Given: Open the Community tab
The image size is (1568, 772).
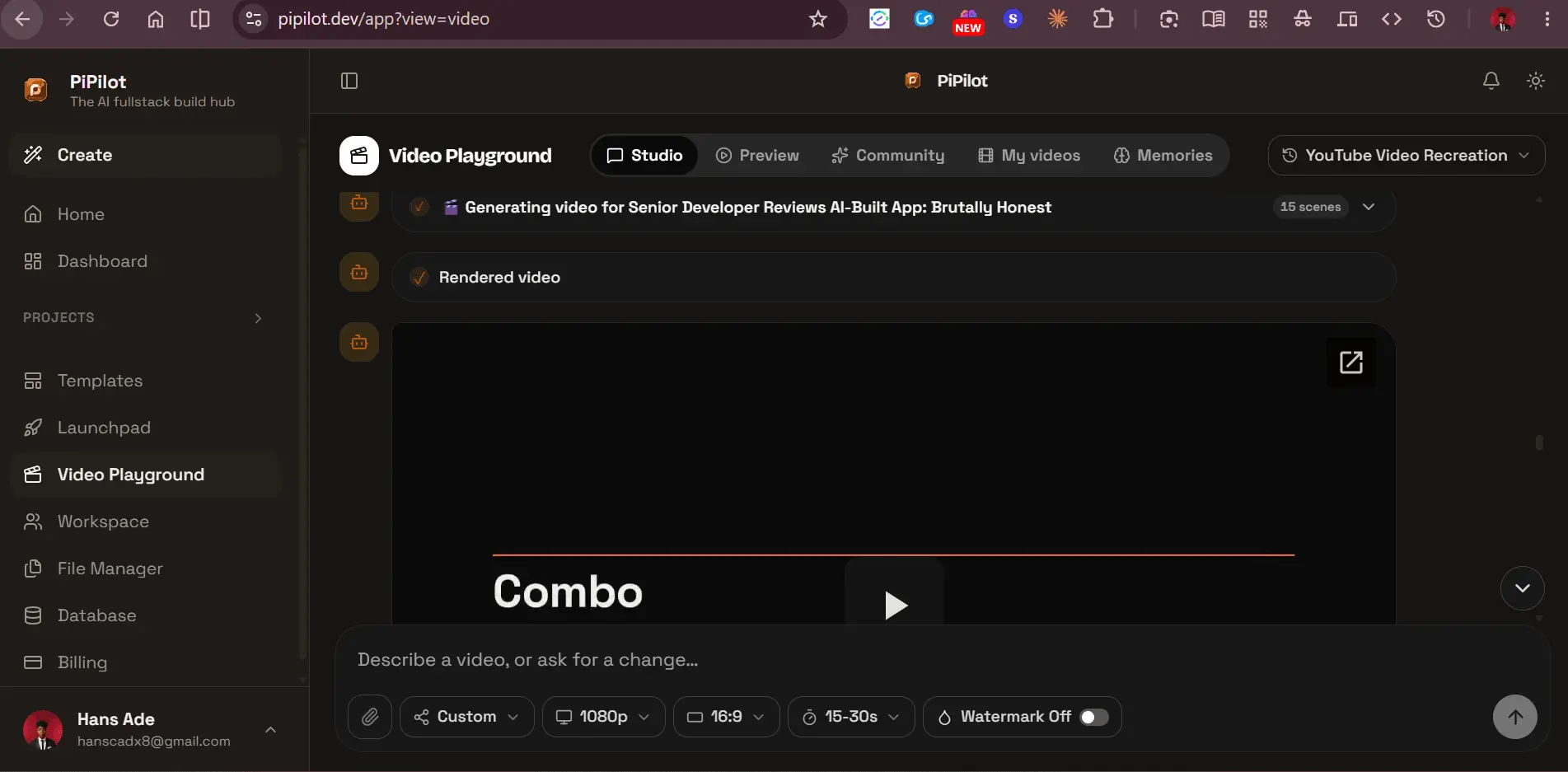Looking at the screenshot, I should tap(888, 156).
